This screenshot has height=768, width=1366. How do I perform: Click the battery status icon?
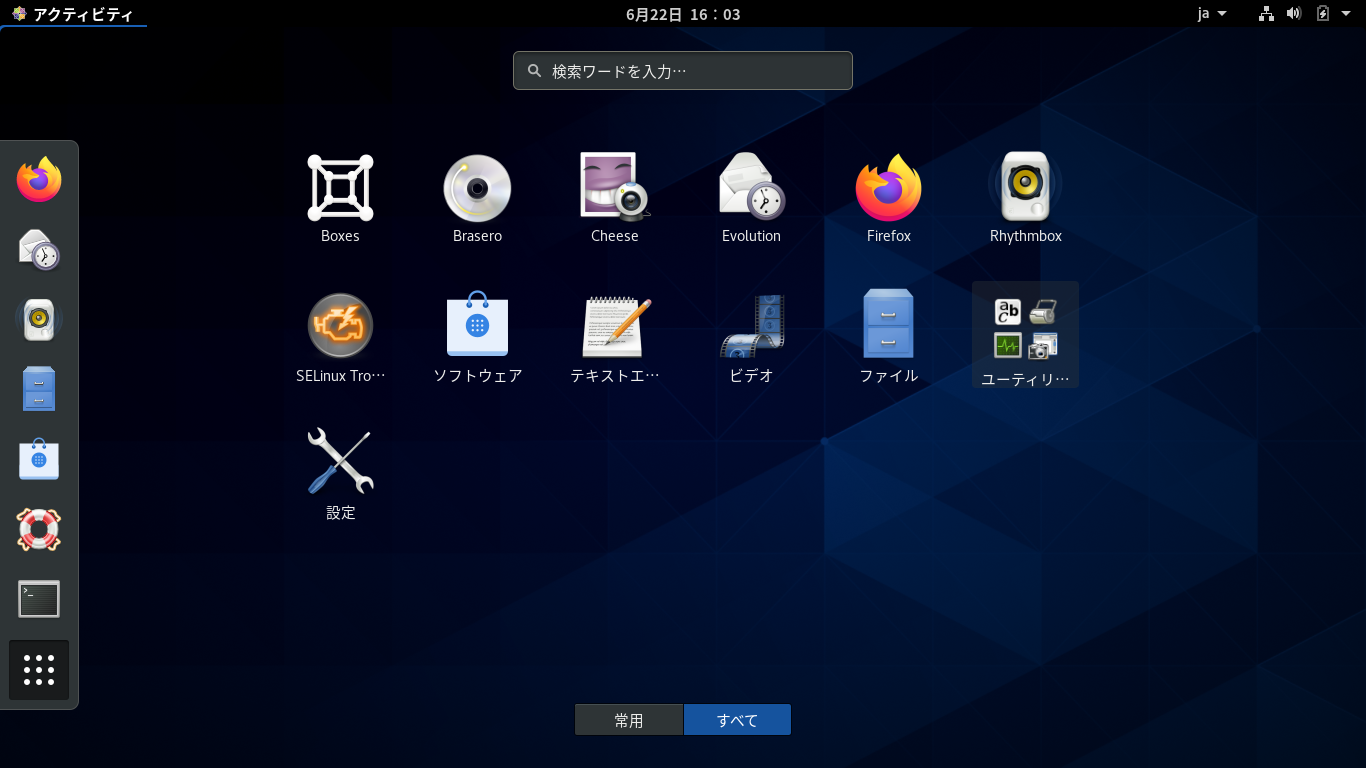(1323, 14)
